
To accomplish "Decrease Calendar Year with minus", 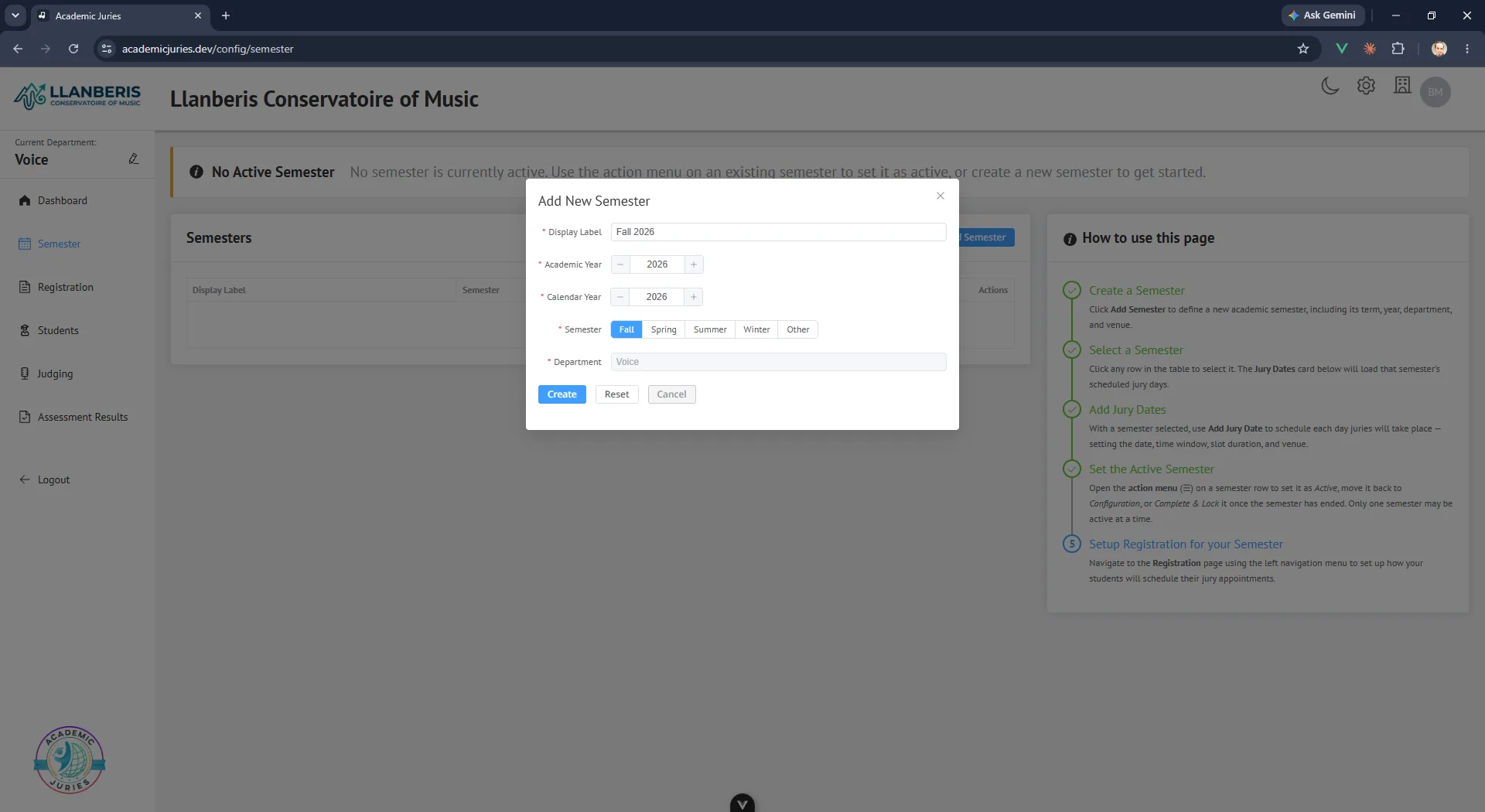I will (x=620, y=297).
